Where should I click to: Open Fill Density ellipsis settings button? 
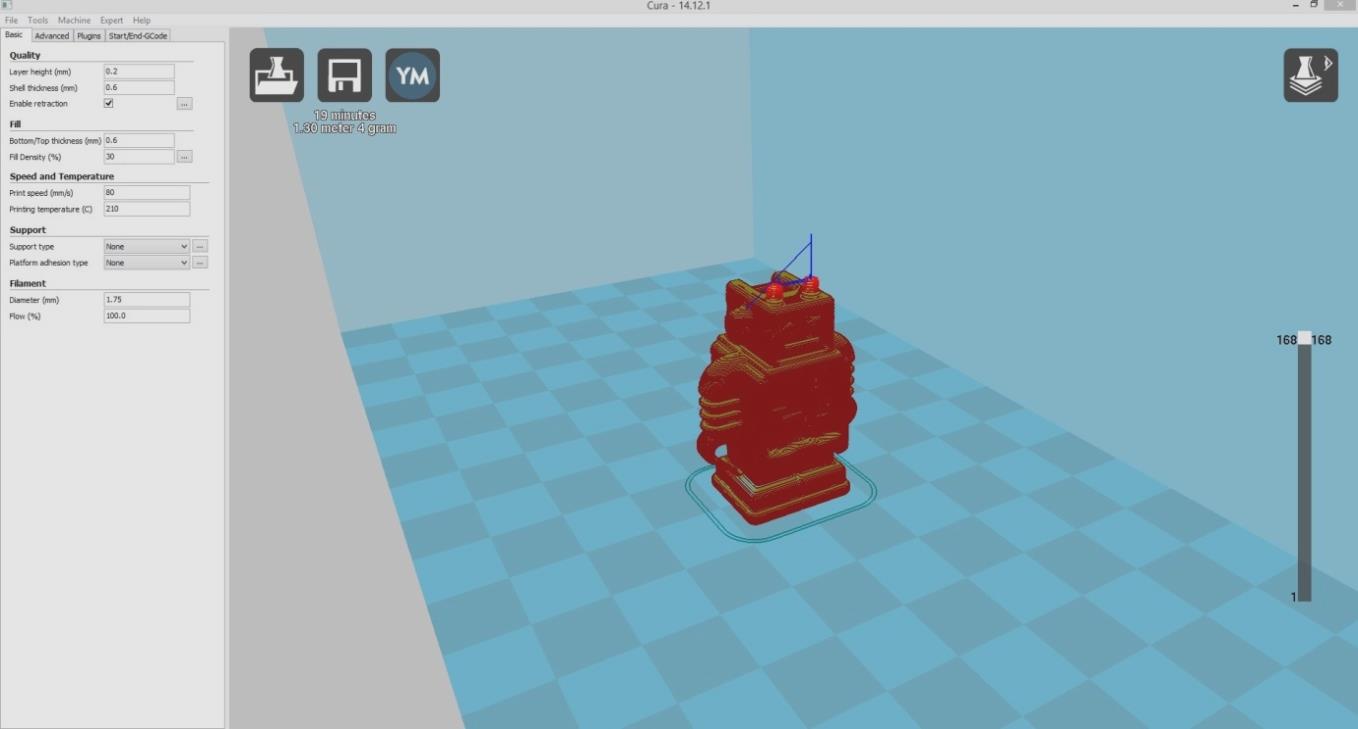tap(185, 157)
